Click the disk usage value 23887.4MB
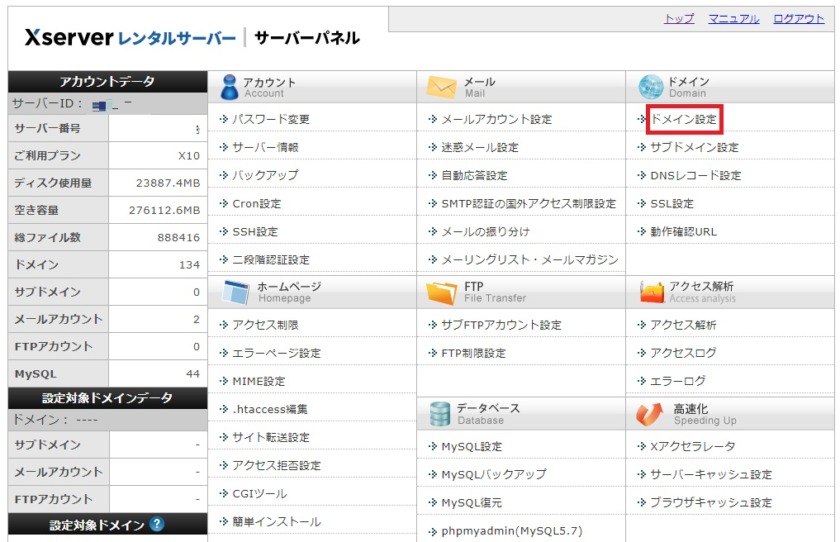The height and width of the screenshot is (542, 840). 168,183
